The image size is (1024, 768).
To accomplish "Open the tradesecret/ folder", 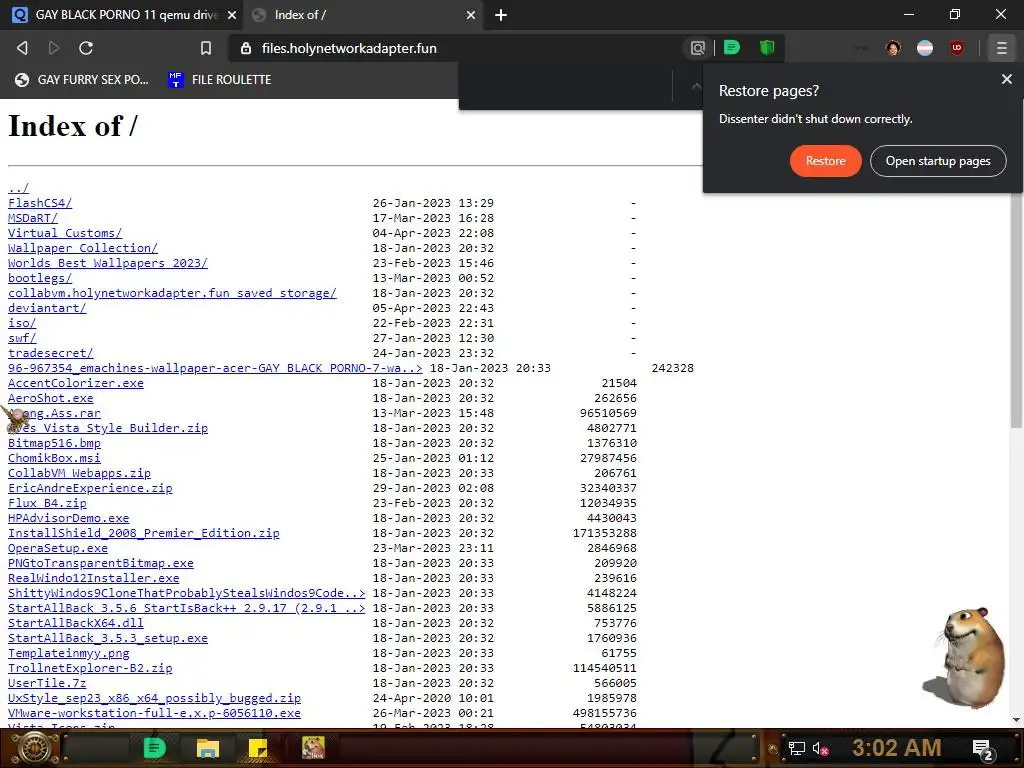I will 51,353.
